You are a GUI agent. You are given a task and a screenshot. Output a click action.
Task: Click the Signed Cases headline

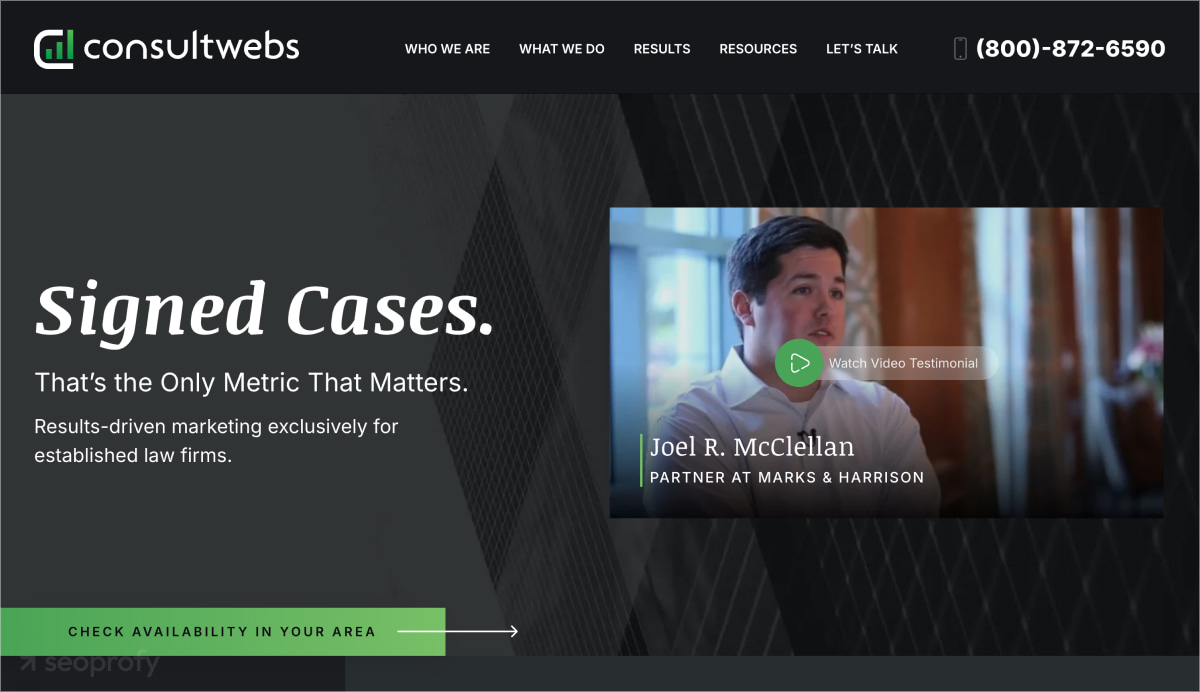click(265, 309)
